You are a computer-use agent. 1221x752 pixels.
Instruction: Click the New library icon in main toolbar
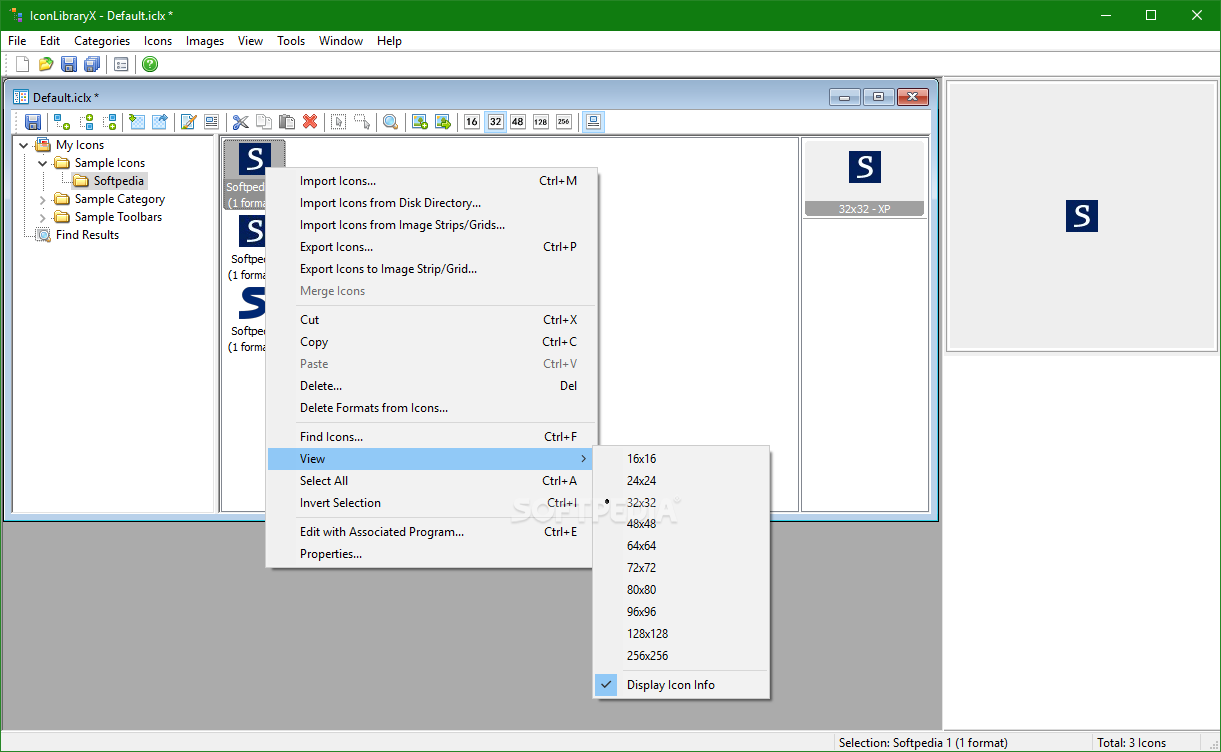point(22,64)
